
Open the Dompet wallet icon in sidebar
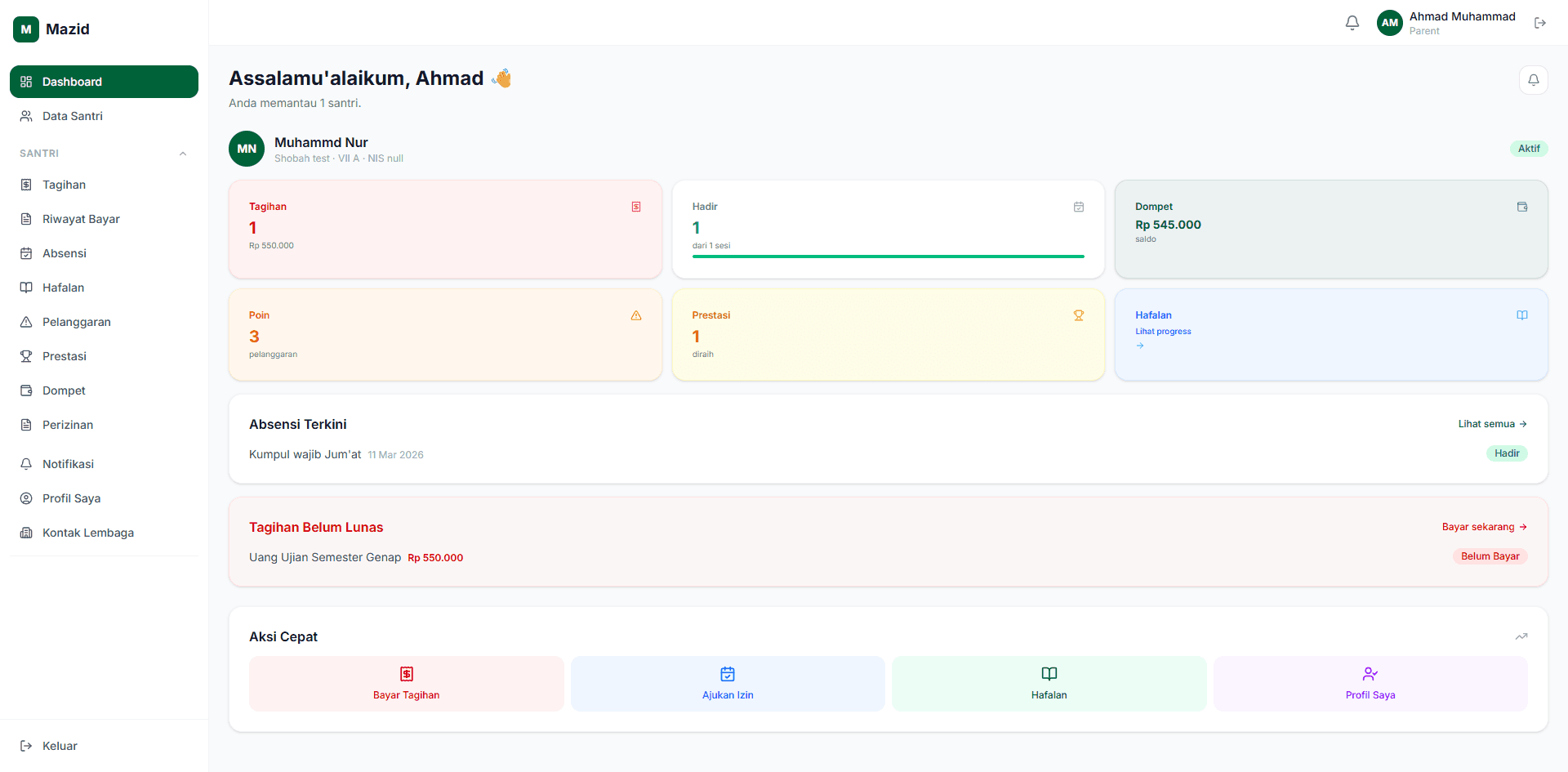click(25, 390)
